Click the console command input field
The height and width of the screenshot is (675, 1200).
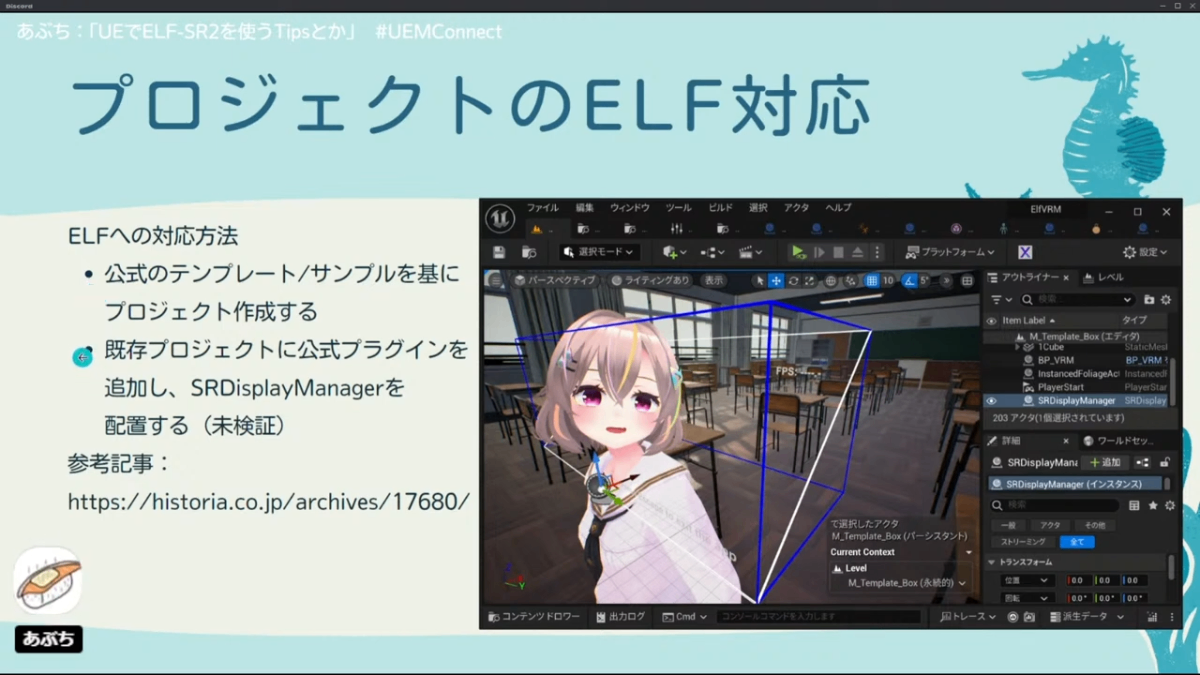click(819, 617)
